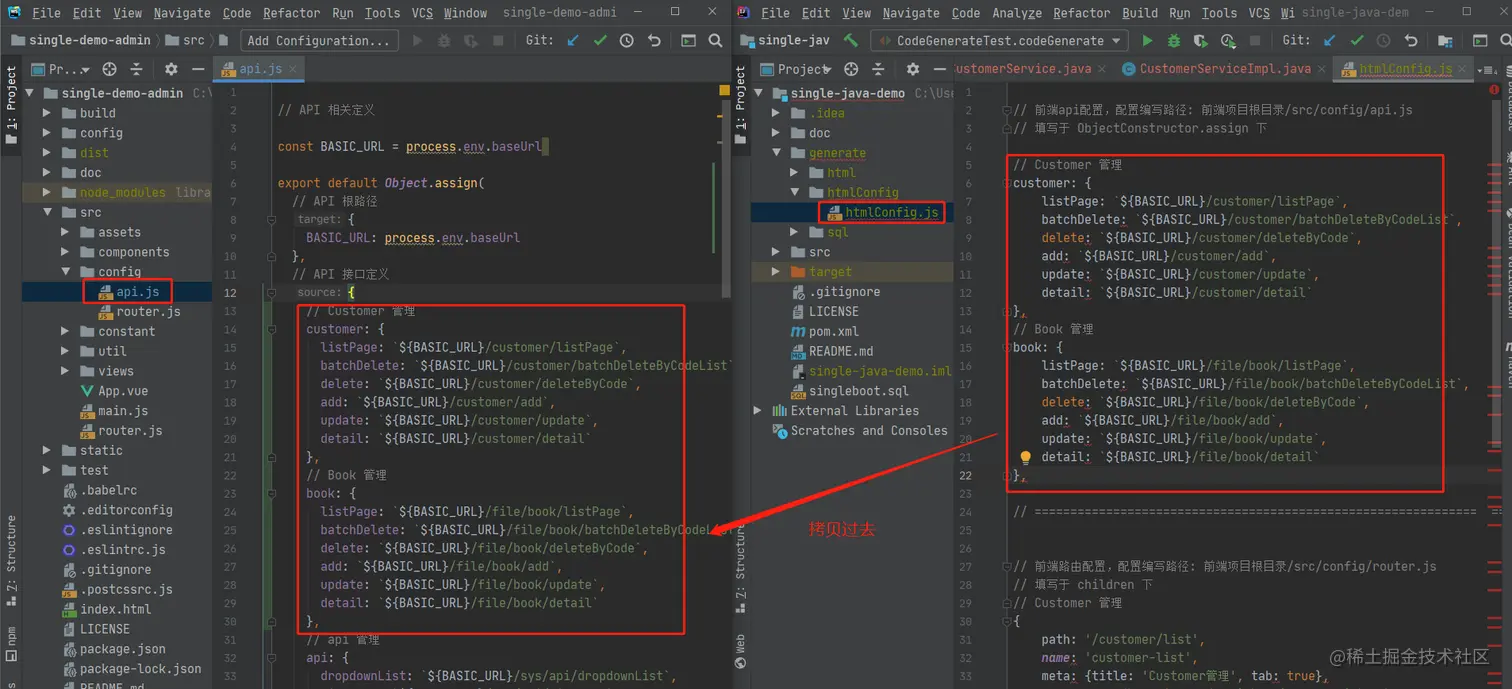Image resolution: width=1512 pixels, height=689 pixels.
Task: Click rollback arrow in left window toolbar
Action: click(654, 41)
